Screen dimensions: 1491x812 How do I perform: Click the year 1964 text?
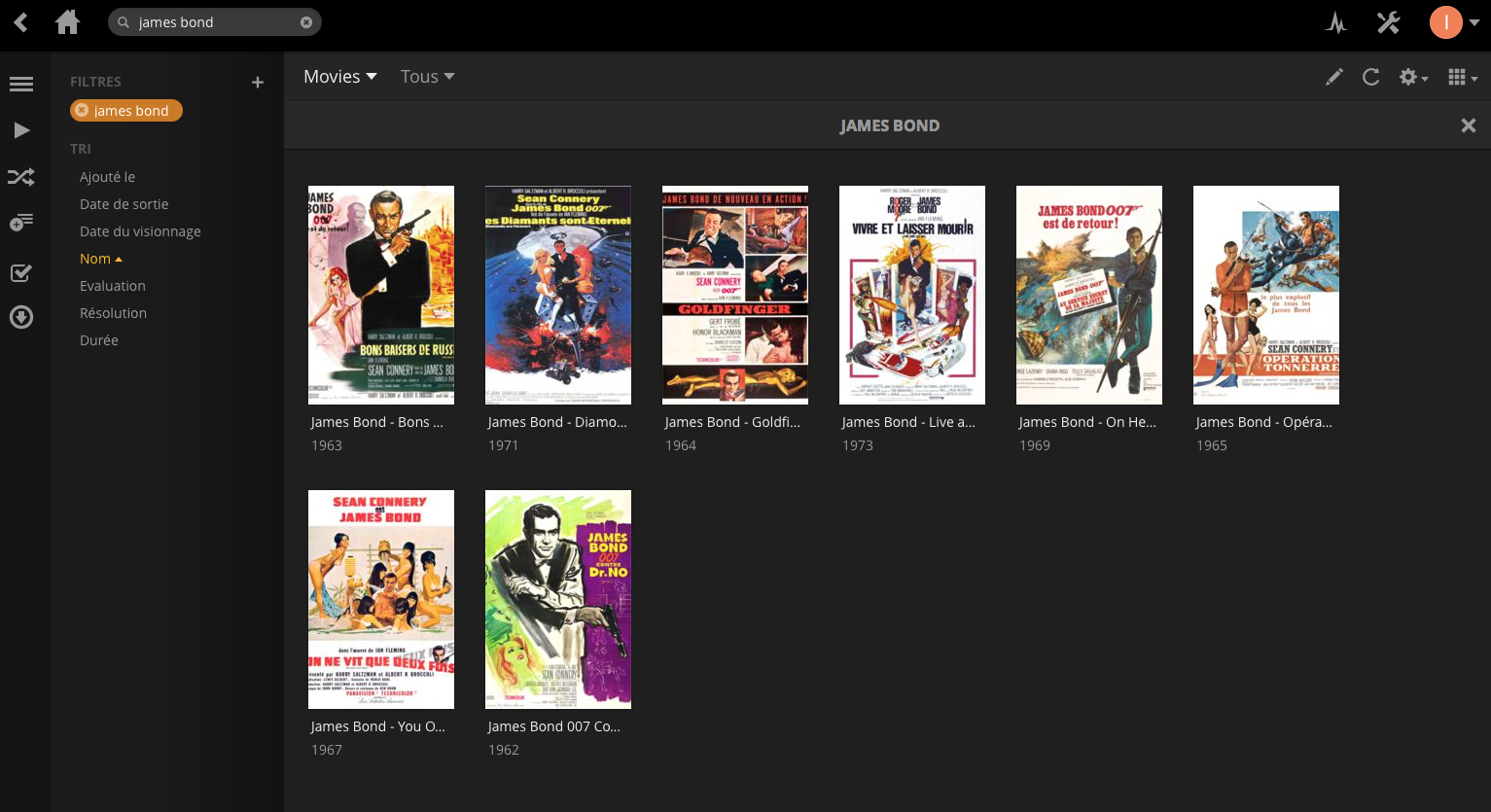[x=681, y=445]
